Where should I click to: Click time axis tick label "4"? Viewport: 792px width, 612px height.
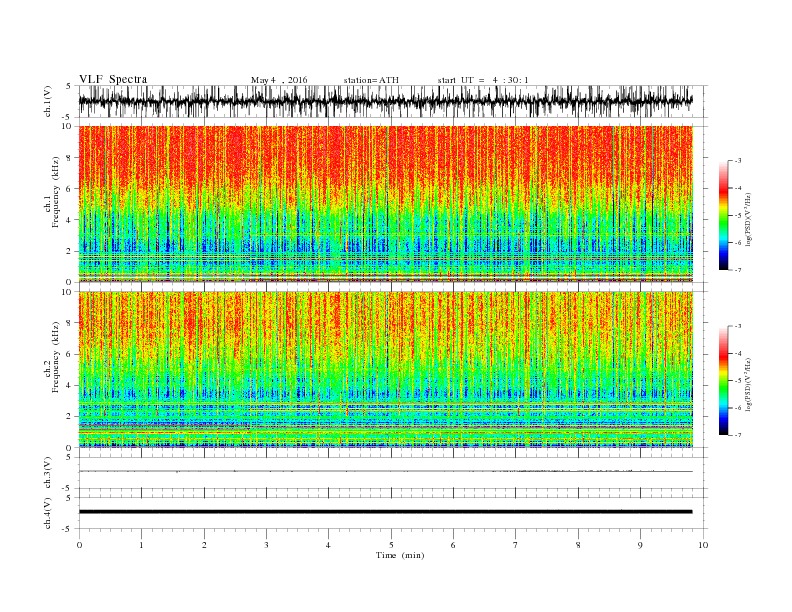328,545
